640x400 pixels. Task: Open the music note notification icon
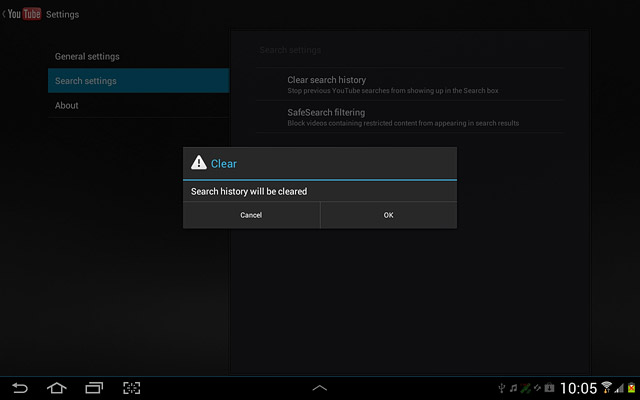(513, 388)
